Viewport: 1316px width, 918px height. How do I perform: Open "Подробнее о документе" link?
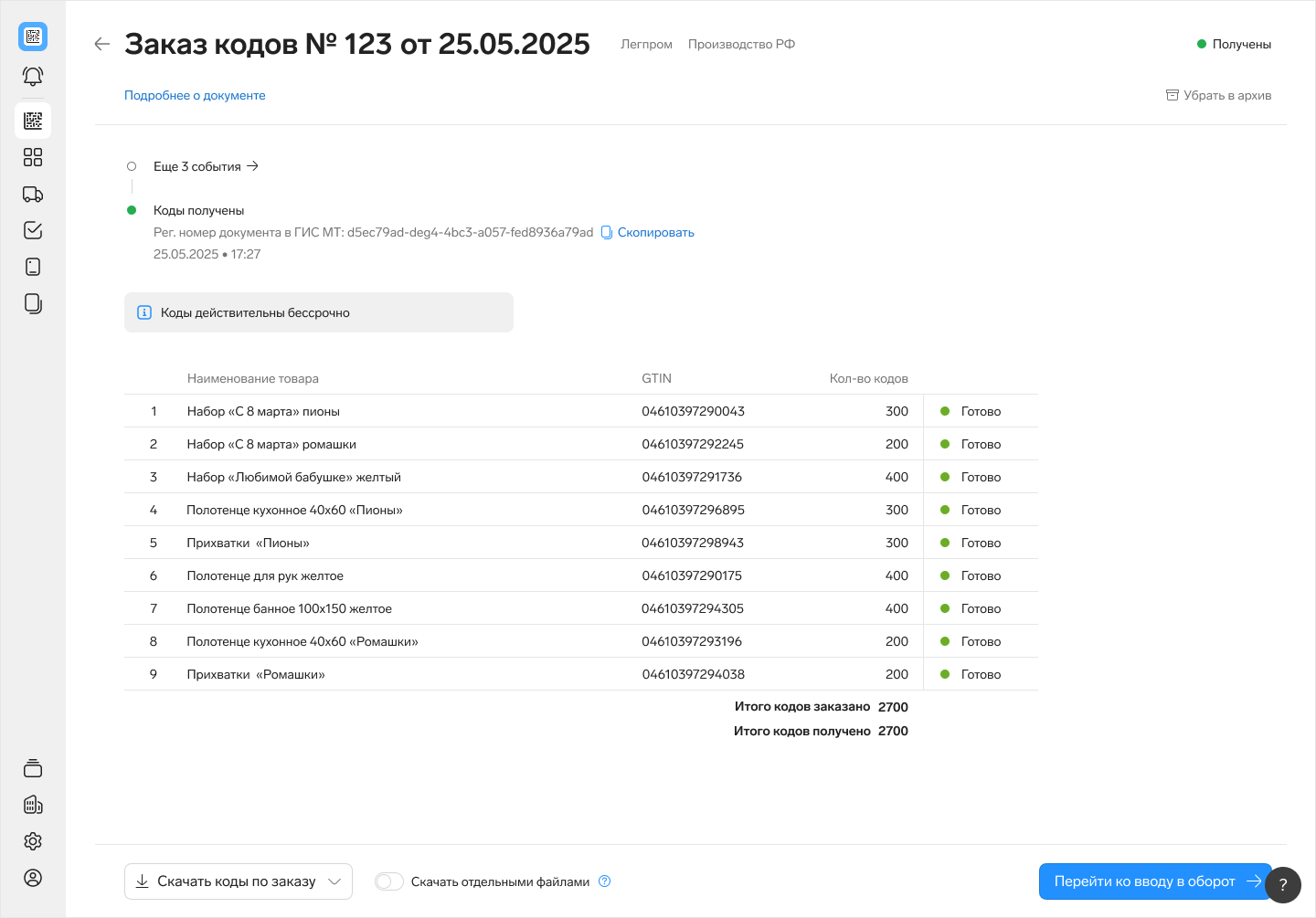[x=195, y=95]
